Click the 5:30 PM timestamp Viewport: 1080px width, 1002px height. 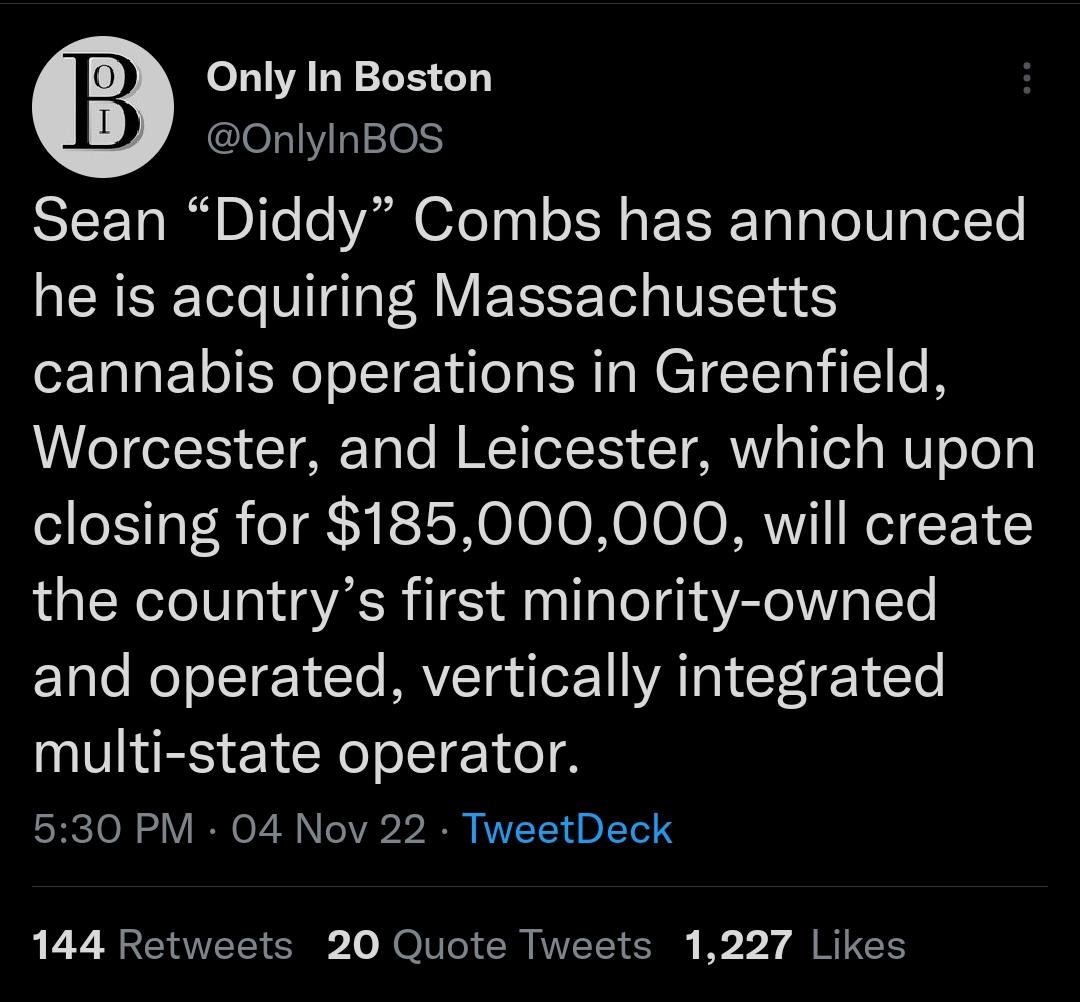point(113,829)
